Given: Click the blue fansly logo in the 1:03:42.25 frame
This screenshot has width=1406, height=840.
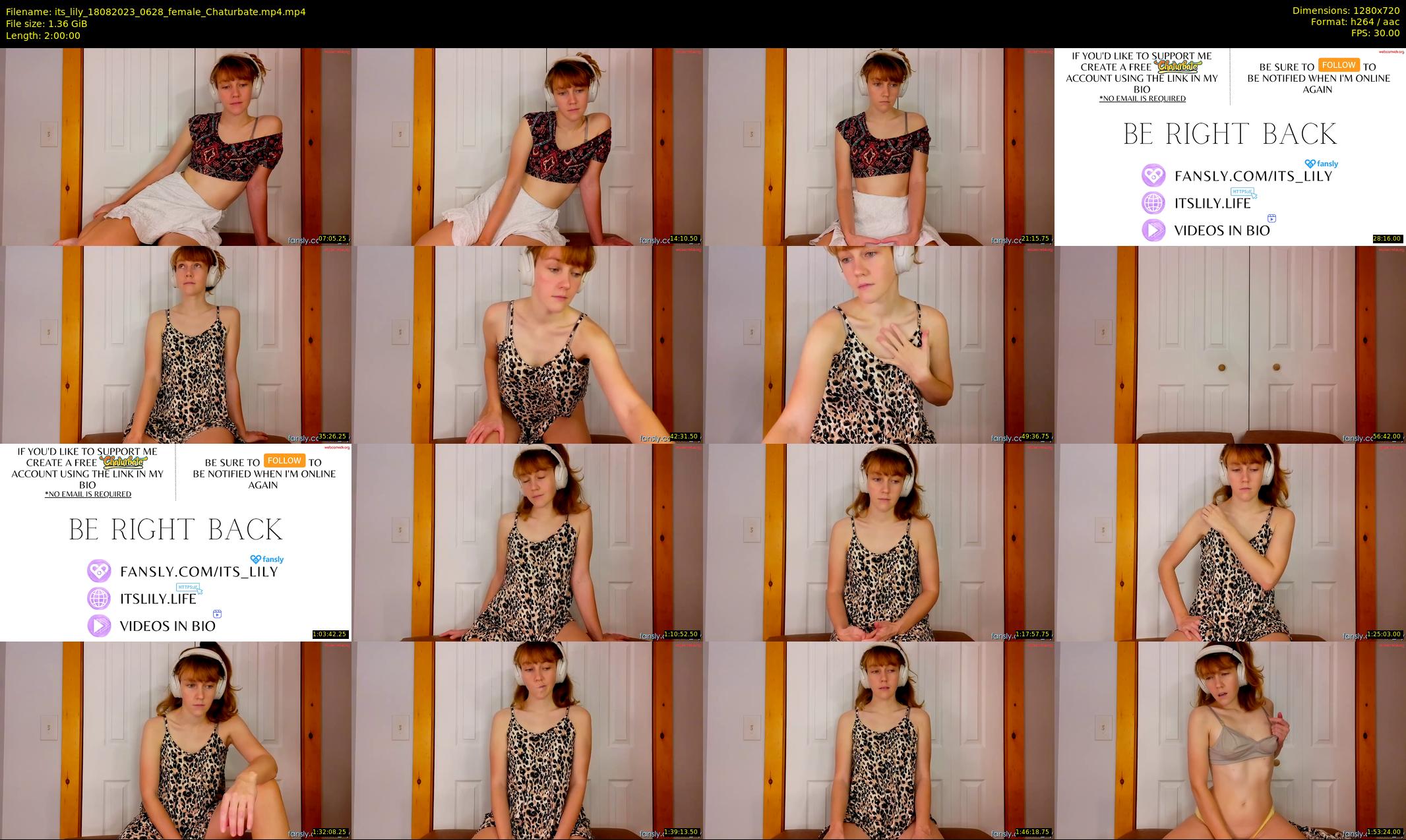Looking at the screenshot, I should pos(266,559).
